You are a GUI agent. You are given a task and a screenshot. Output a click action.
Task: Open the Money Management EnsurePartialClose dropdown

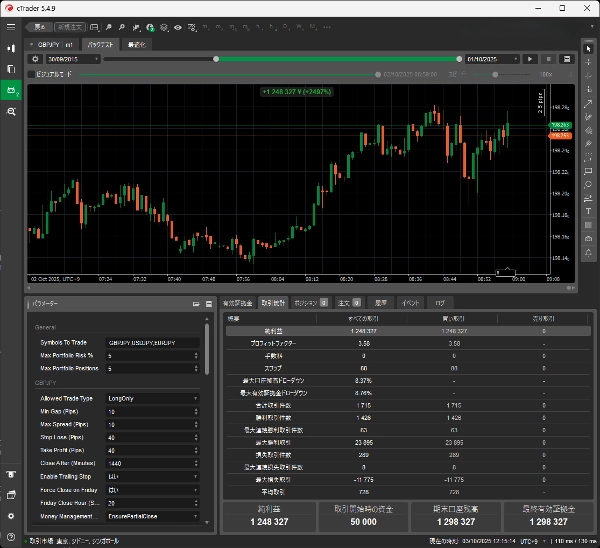[152, 516]
